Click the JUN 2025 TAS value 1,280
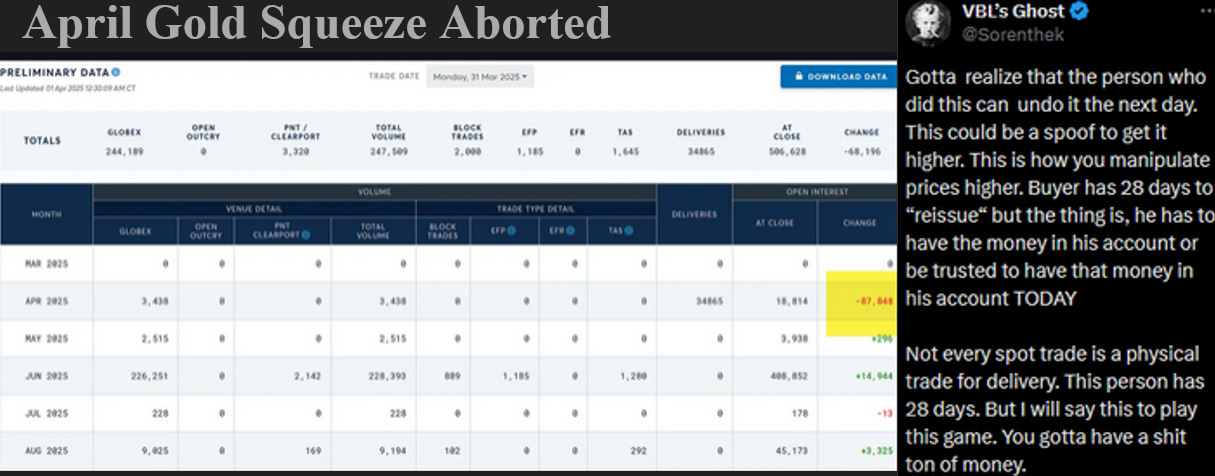The width and height of the screenshot is (1215, 476). [x=632, y=376]
